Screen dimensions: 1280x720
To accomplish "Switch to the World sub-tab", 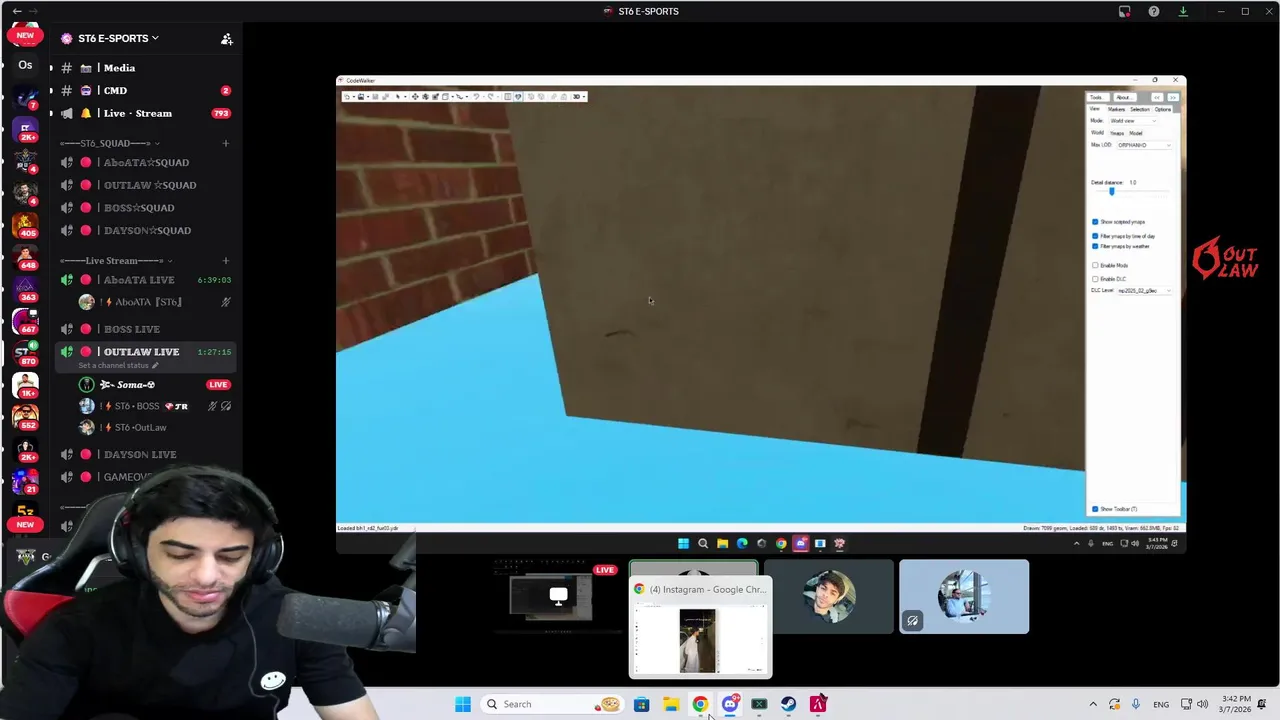I will pos(1097,133).
